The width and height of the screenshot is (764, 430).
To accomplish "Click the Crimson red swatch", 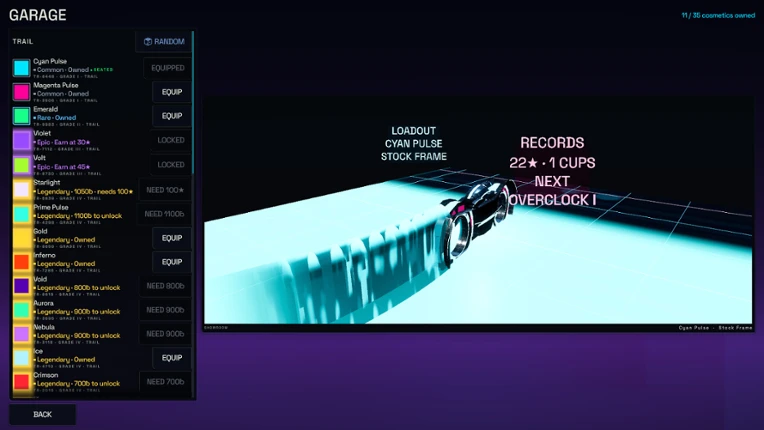I will (21, 382).
